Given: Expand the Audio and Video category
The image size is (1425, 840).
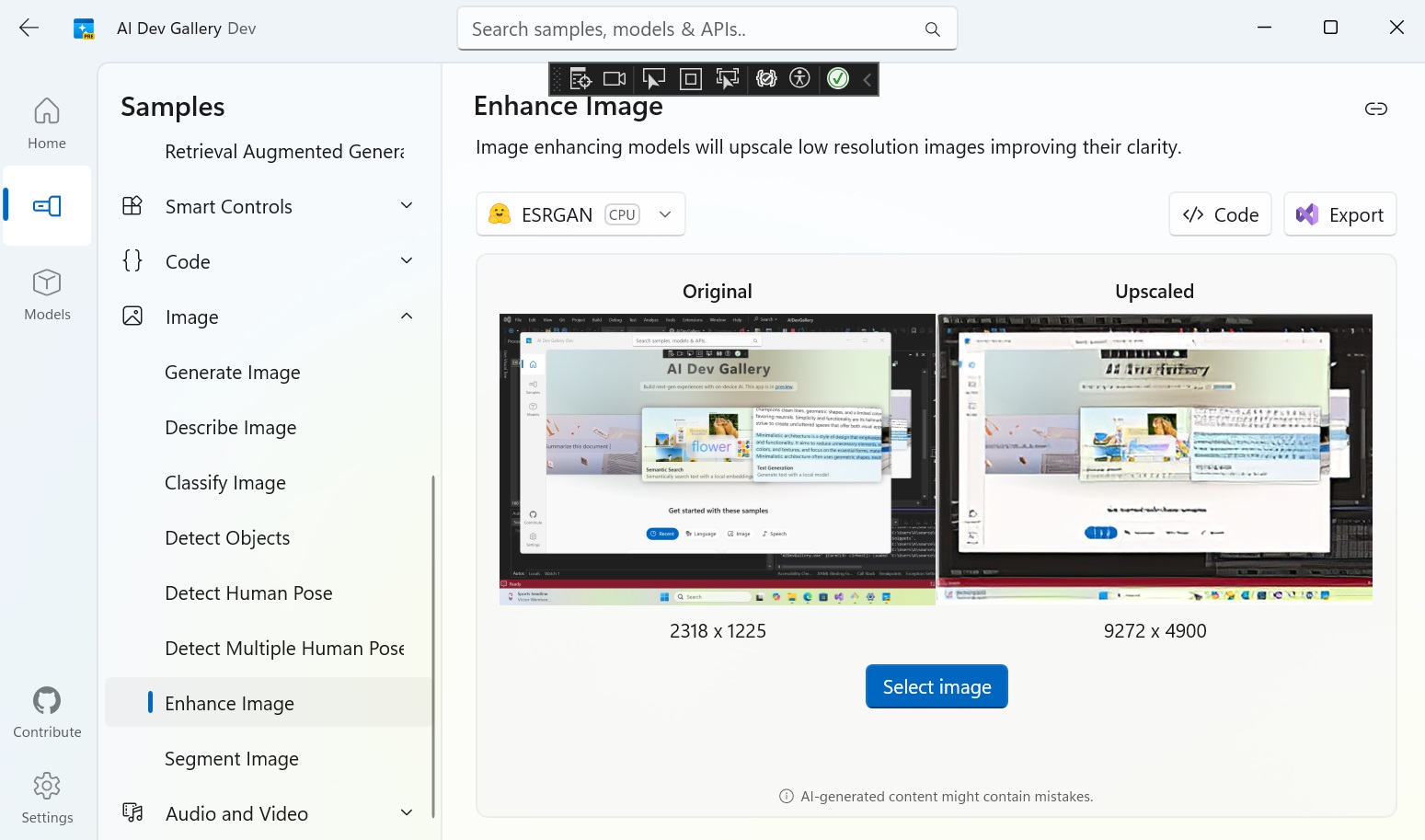Looking at the screenshot, I should [x=406, y=812].
